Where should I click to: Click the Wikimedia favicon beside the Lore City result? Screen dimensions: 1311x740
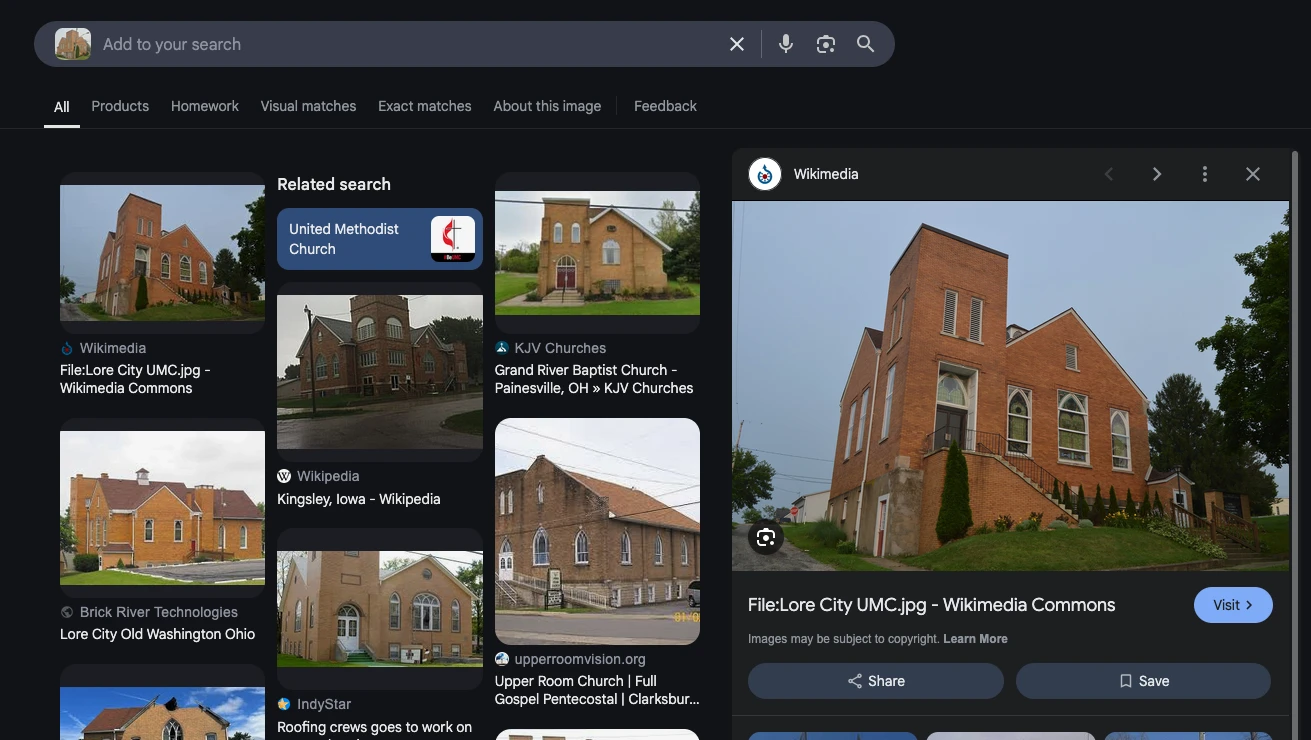coord(67,348)
